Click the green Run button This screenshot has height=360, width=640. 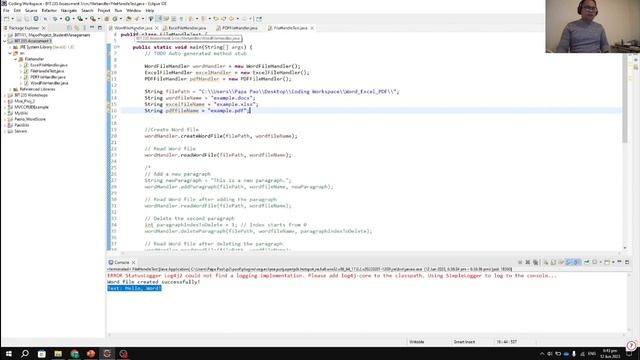click(x=67, y=19)
